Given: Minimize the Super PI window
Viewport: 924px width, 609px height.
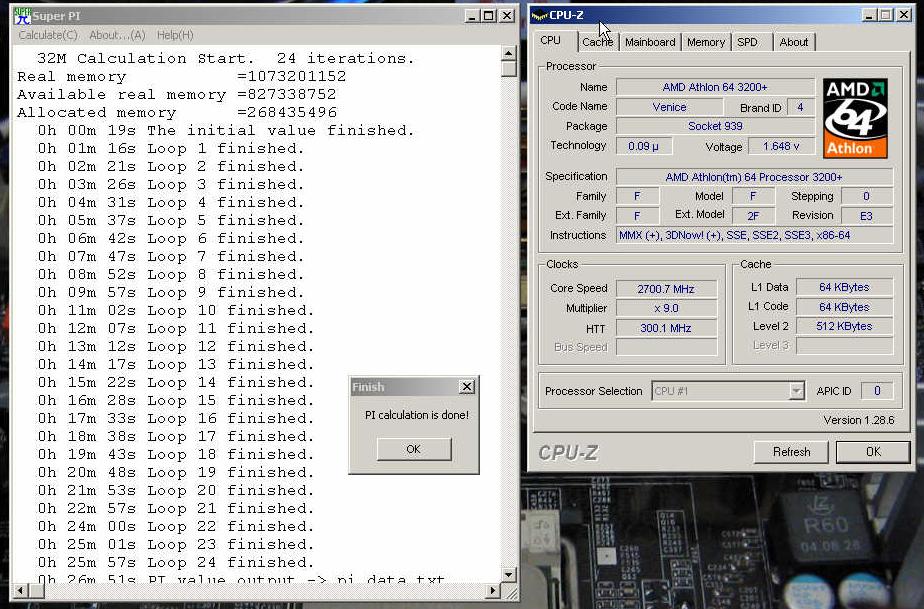Looking at the screenshot, I should (471, 16).
